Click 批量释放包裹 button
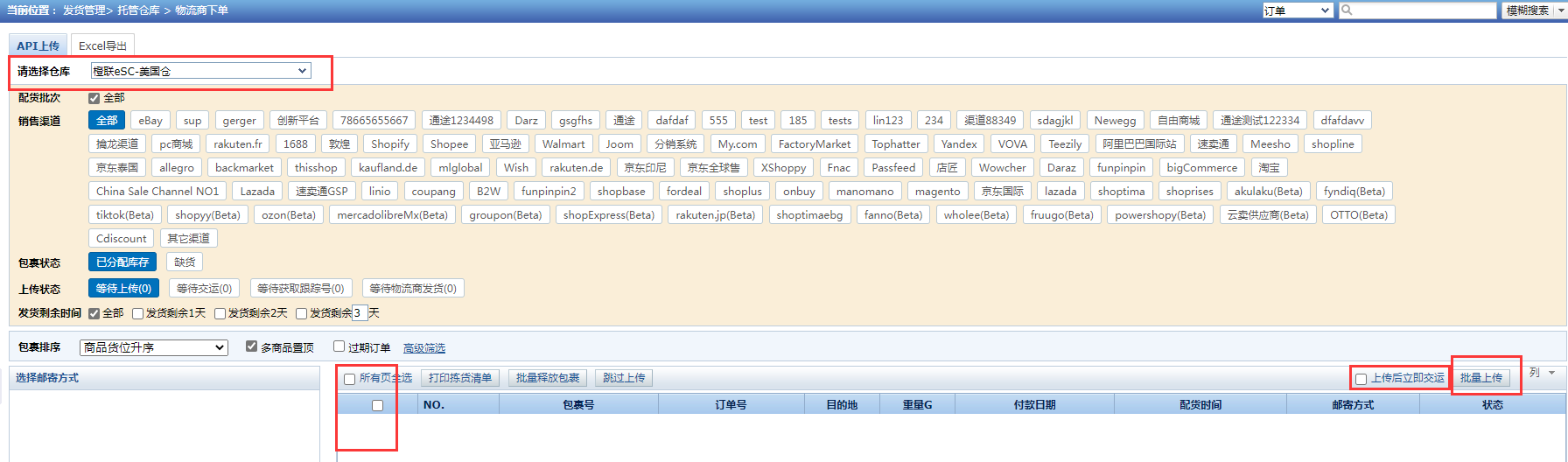The height and width of the screenshot is (462, 1568). (548, 378)
